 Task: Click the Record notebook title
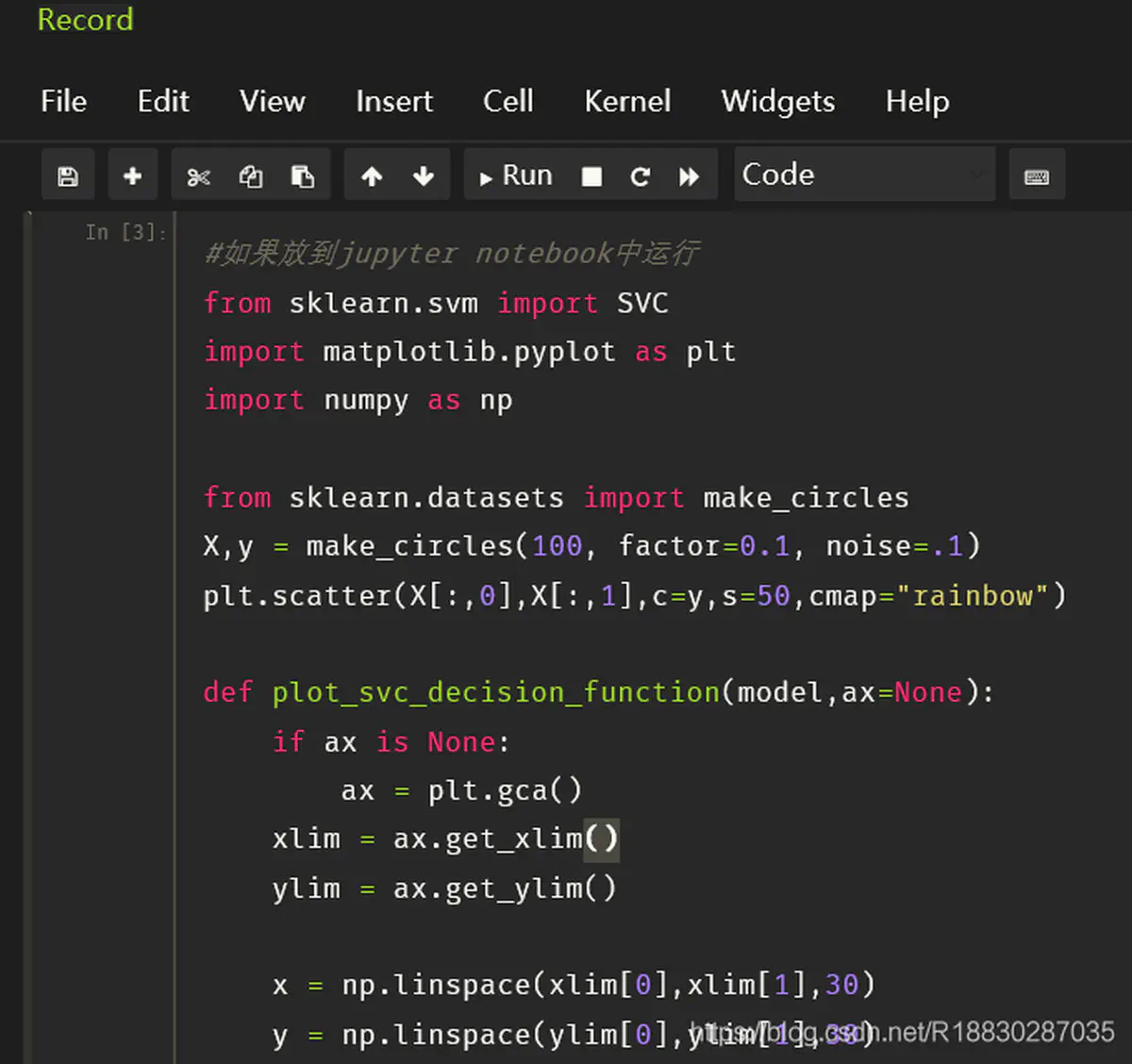coord(85,20)
